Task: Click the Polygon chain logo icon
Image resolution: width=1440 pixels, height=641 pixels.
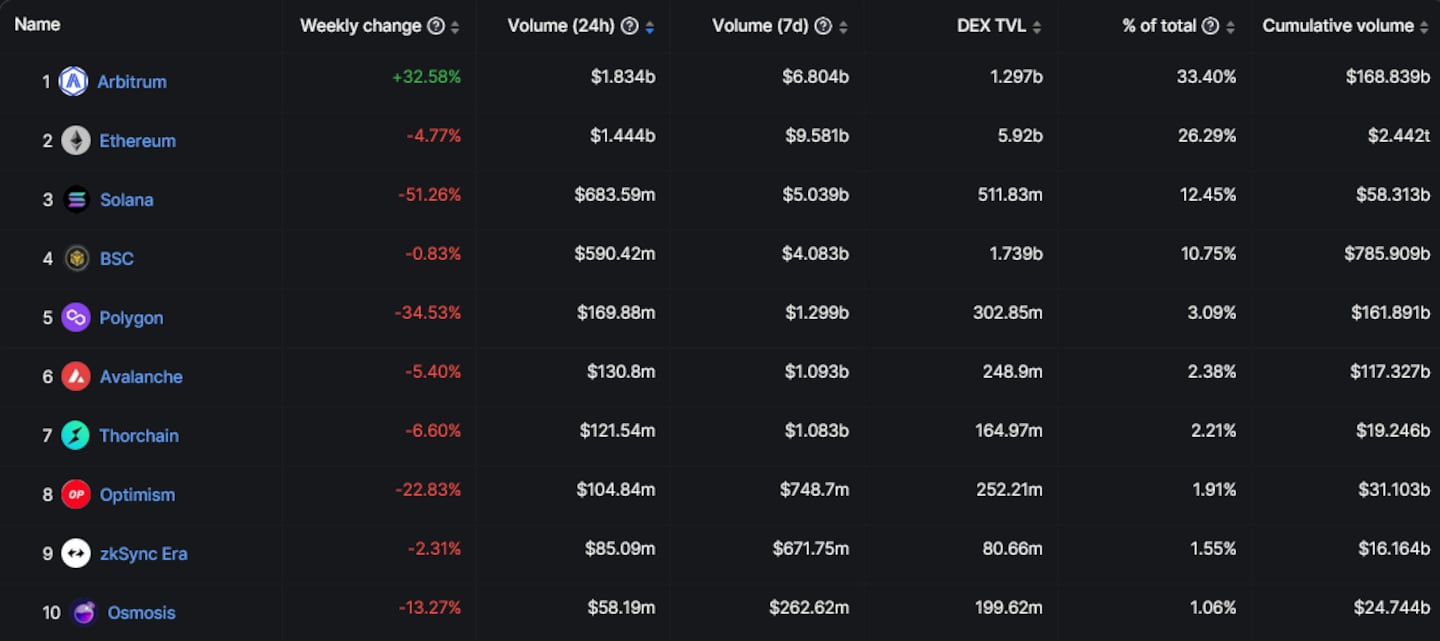Action: pyautogui.click(x=76, y=318)
